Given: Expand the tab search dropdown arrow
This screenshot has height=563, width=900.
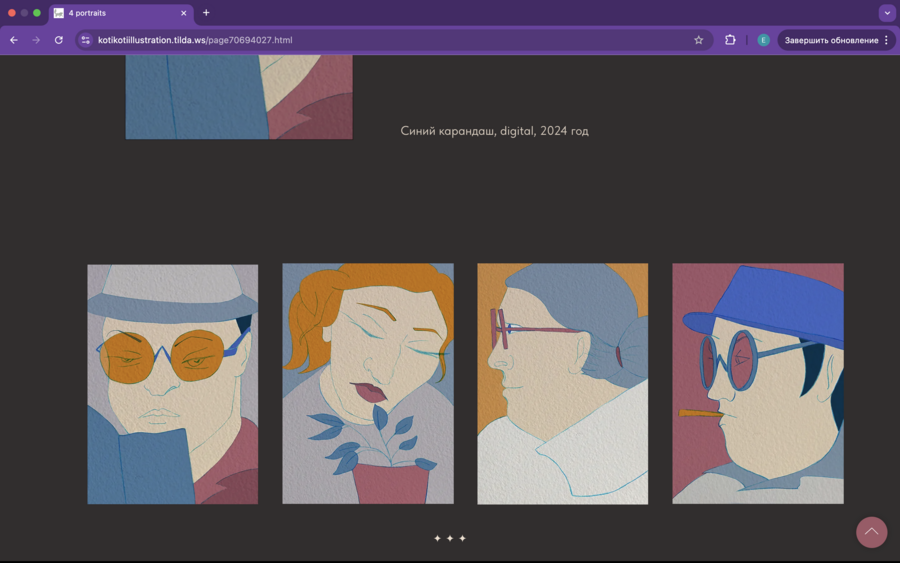Looking at the screenshot, I should point(887,13).
